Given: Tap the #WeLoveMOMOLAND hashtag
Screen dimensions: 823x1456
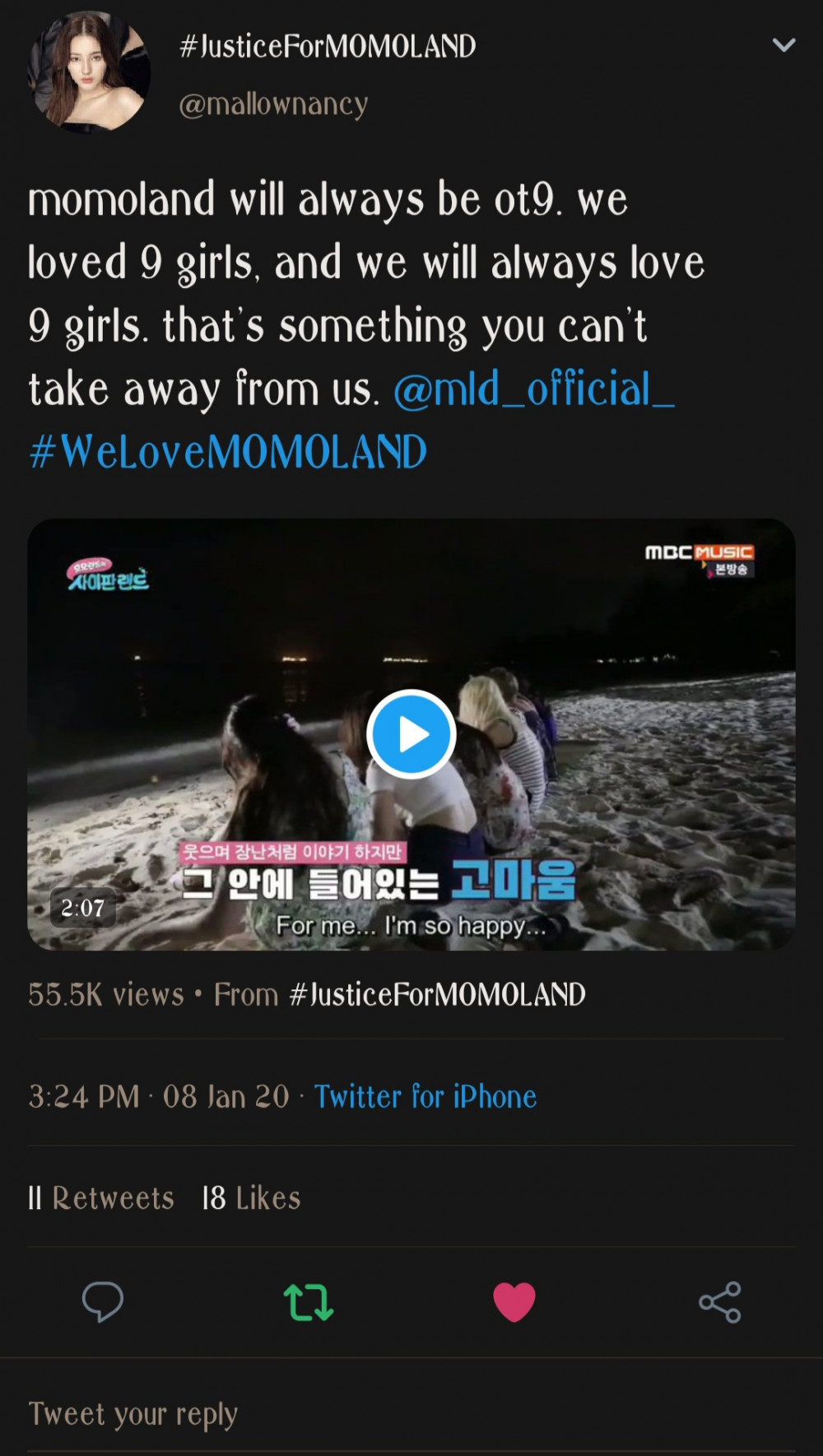Looking at the screenshot, I should coord(228,451).
